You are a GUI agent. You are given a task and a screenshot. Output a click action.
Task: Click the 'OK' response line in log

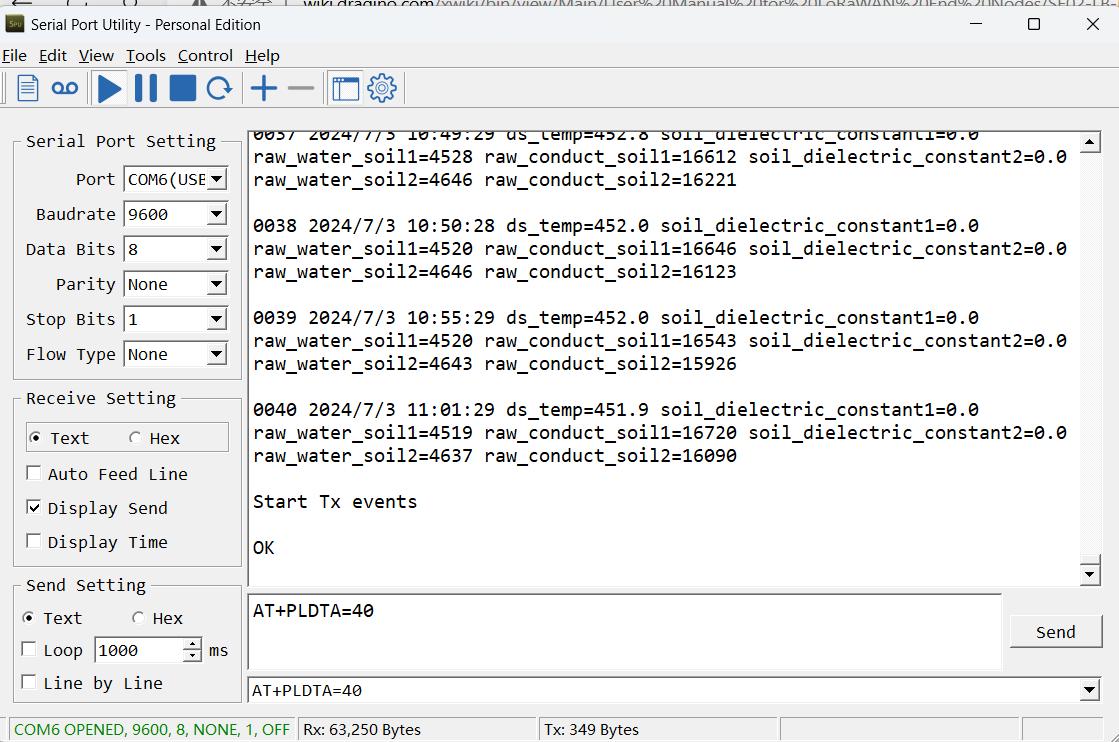[263, 547]
